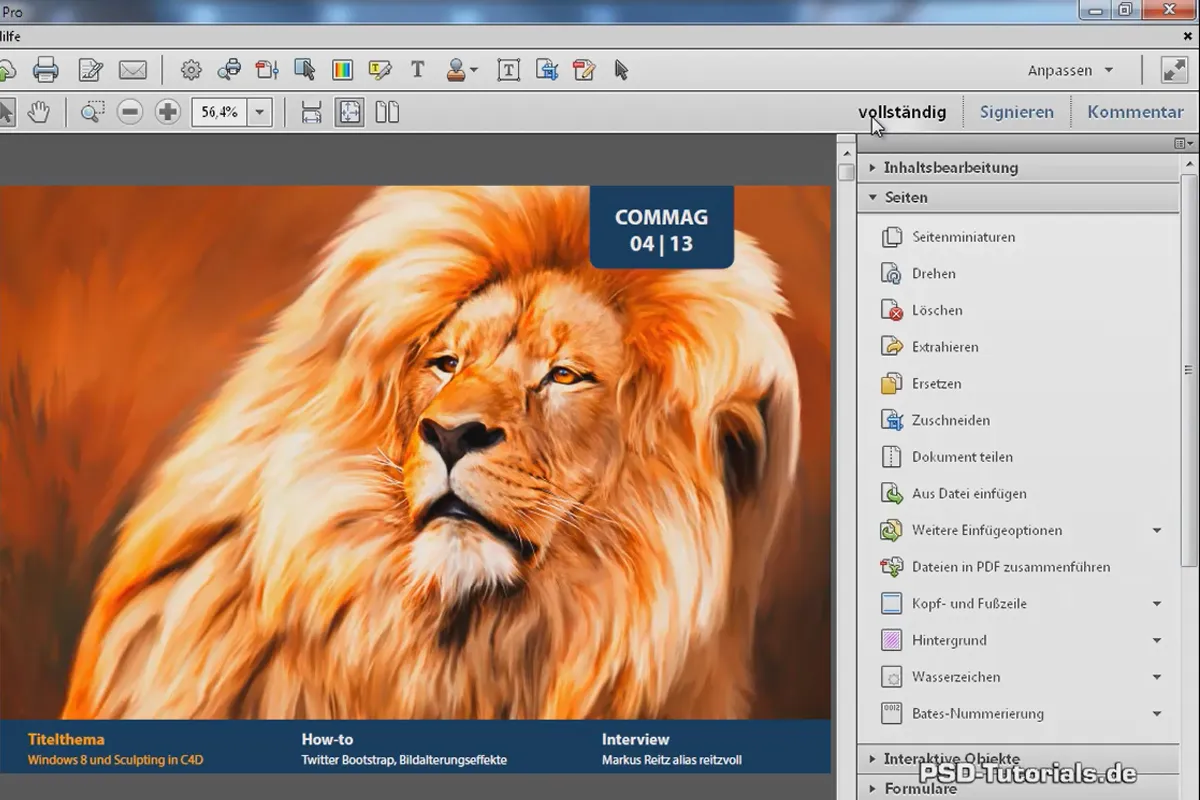
Task: Open the Anpassen dropdown menu
Action: point(1071,70)
